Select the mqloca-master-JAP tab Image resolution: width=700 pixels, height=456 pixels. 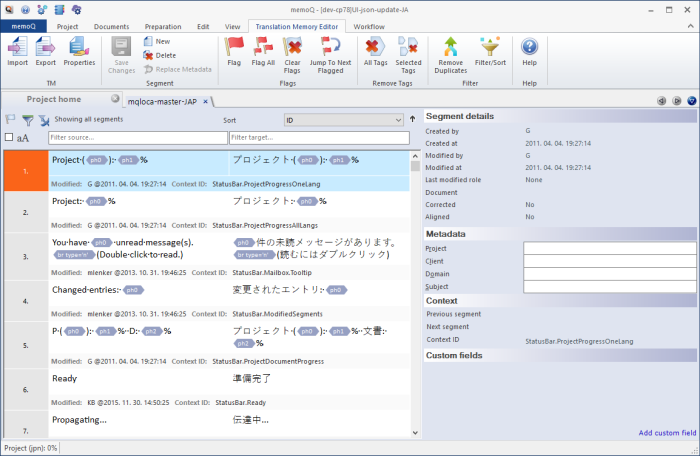pos(162,102)
